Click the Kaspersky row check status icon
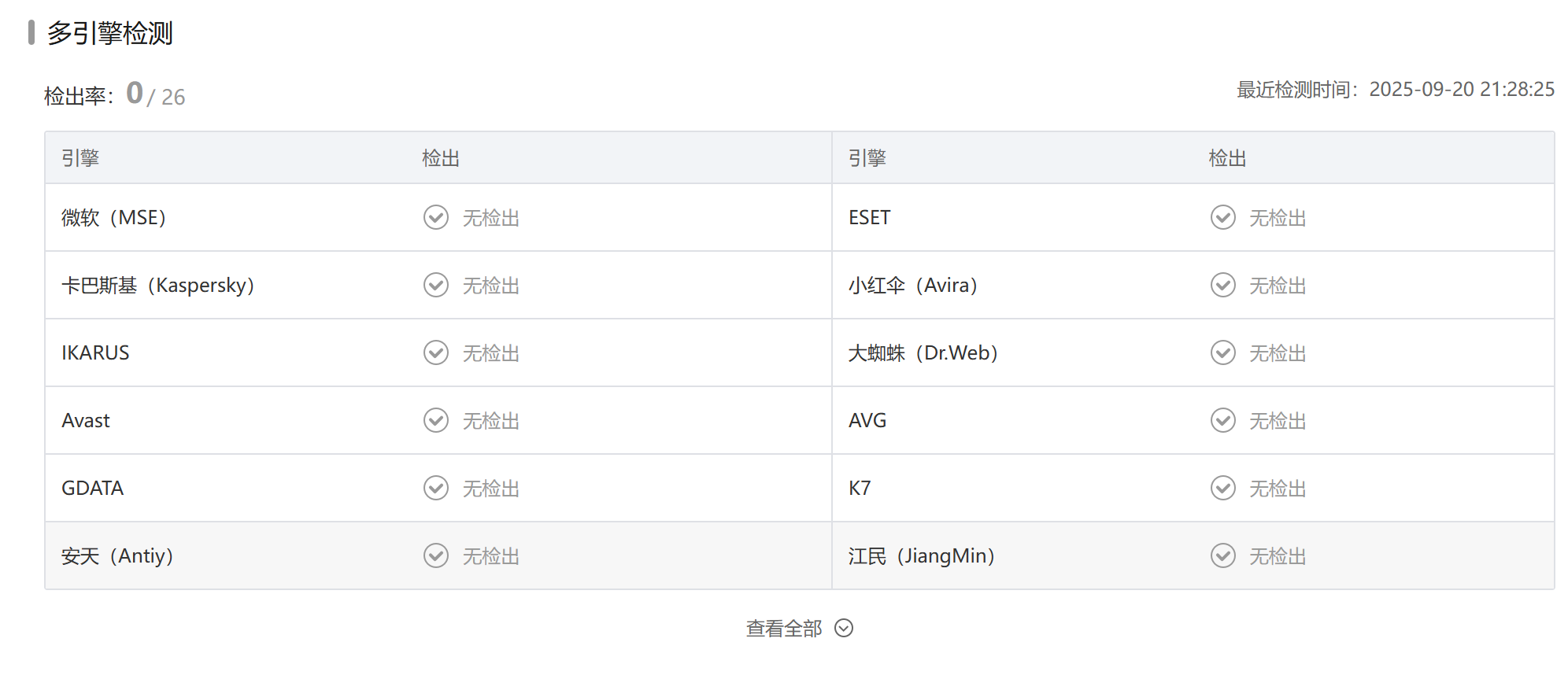 [x=435, y=285]
